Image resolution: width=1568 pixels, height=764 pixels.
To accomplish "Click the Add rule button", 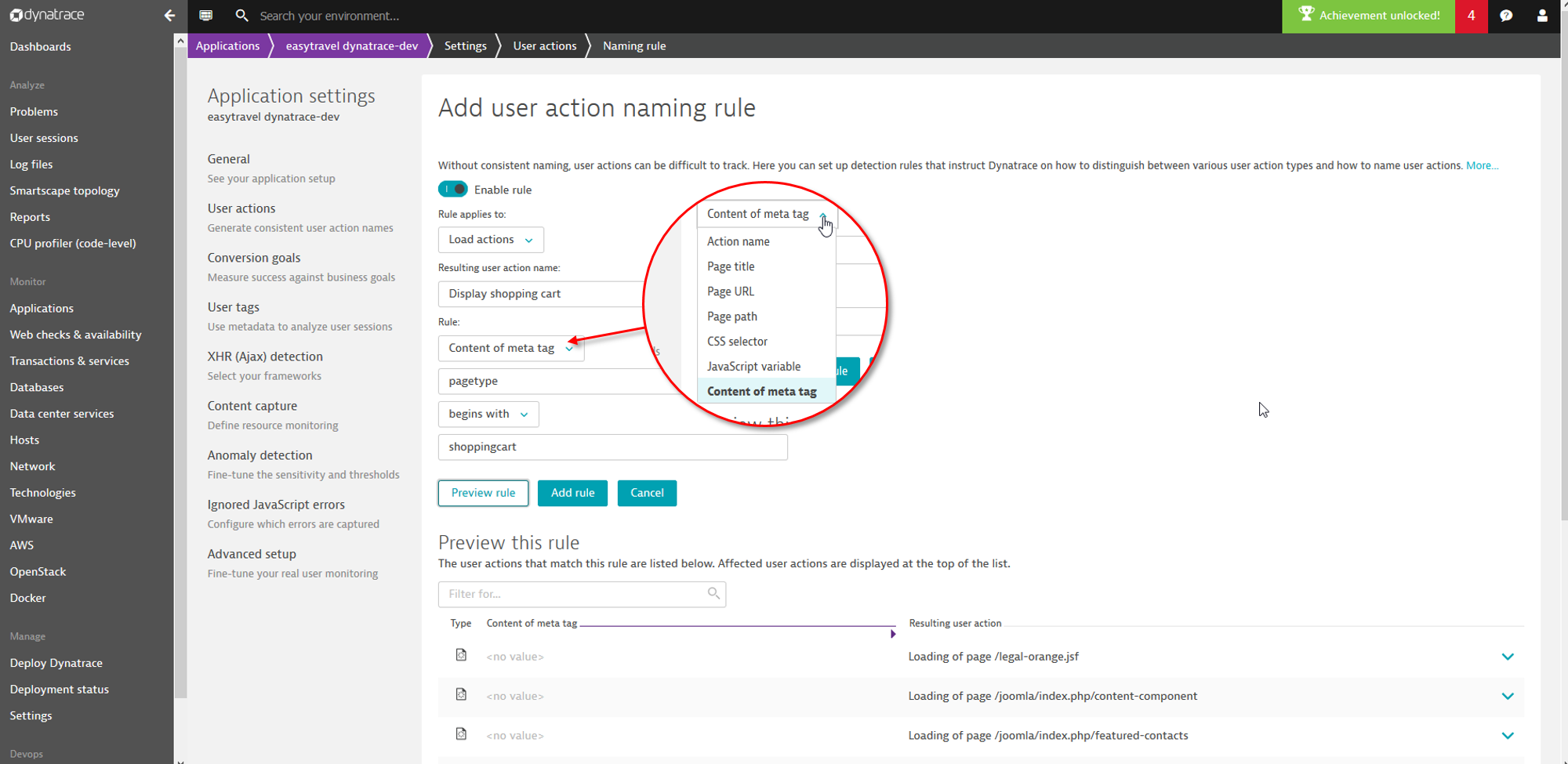I will click(572, 493).
